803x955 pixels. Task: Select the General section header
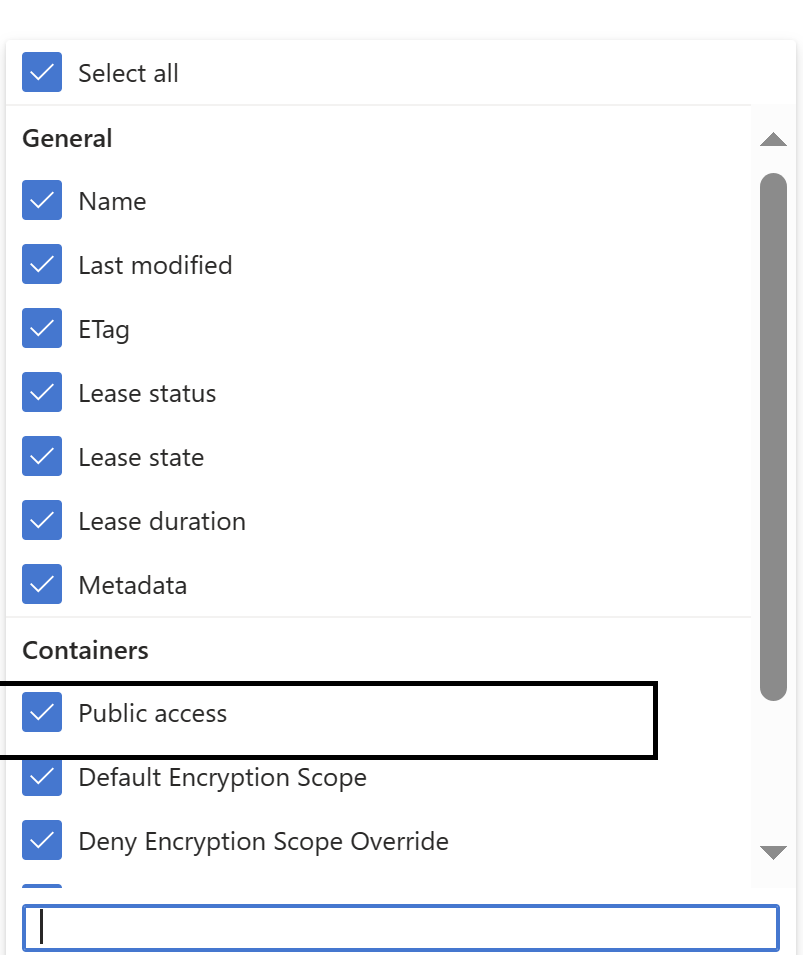tap(66, 138)
